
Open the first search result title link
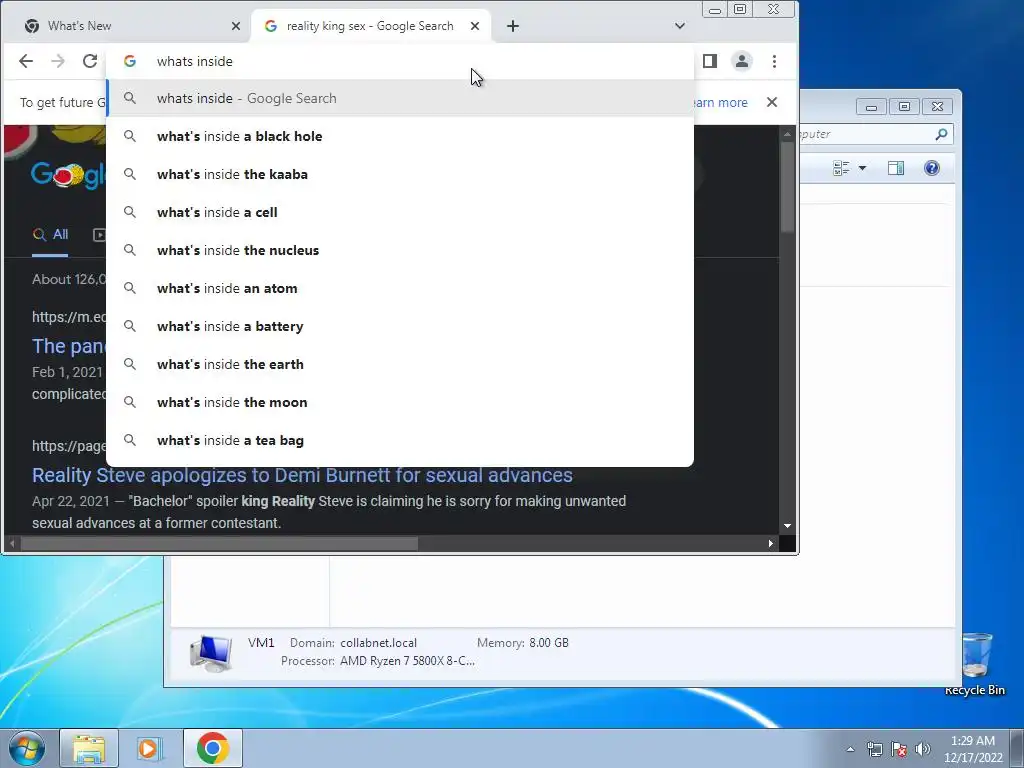[x=69, y=346]
